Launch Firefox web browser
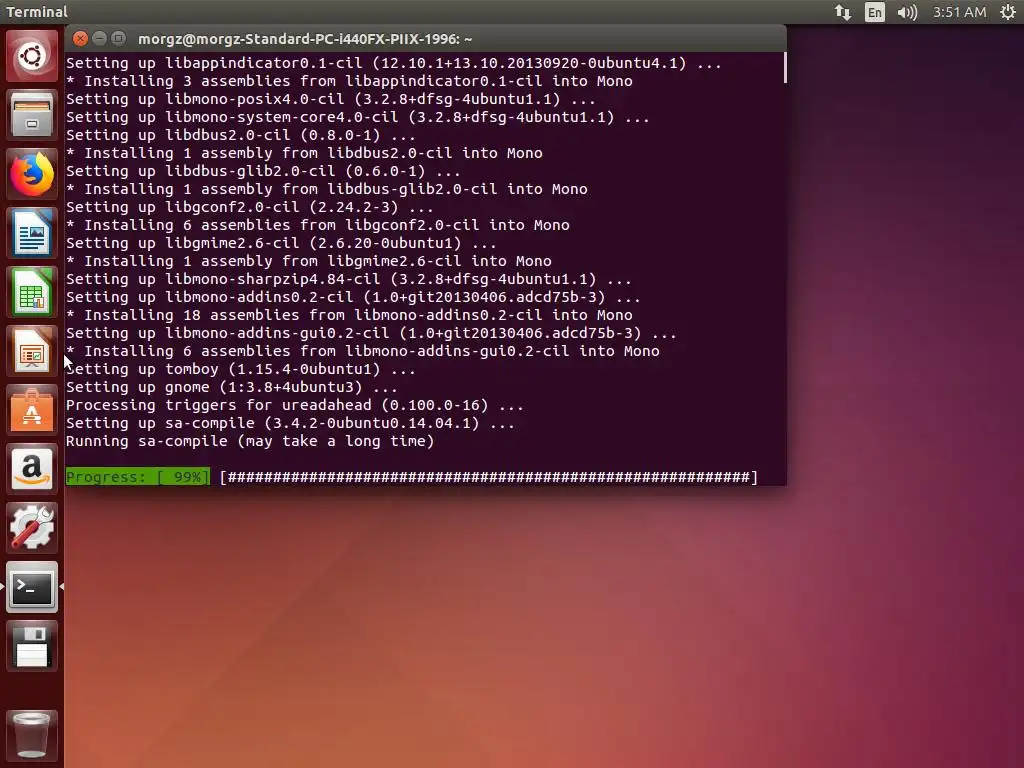This screenshot has height=768, width=1024. pos(31,174)
